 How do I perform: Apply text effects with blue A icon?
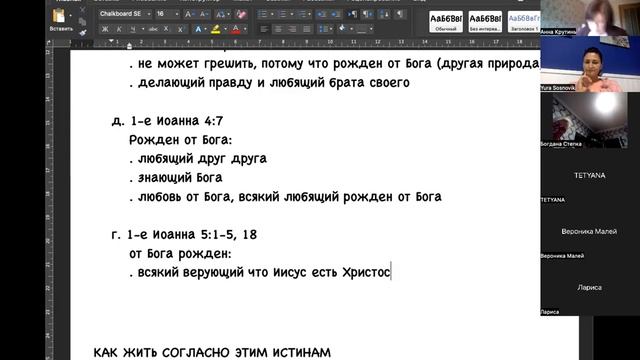coord(198,29)
